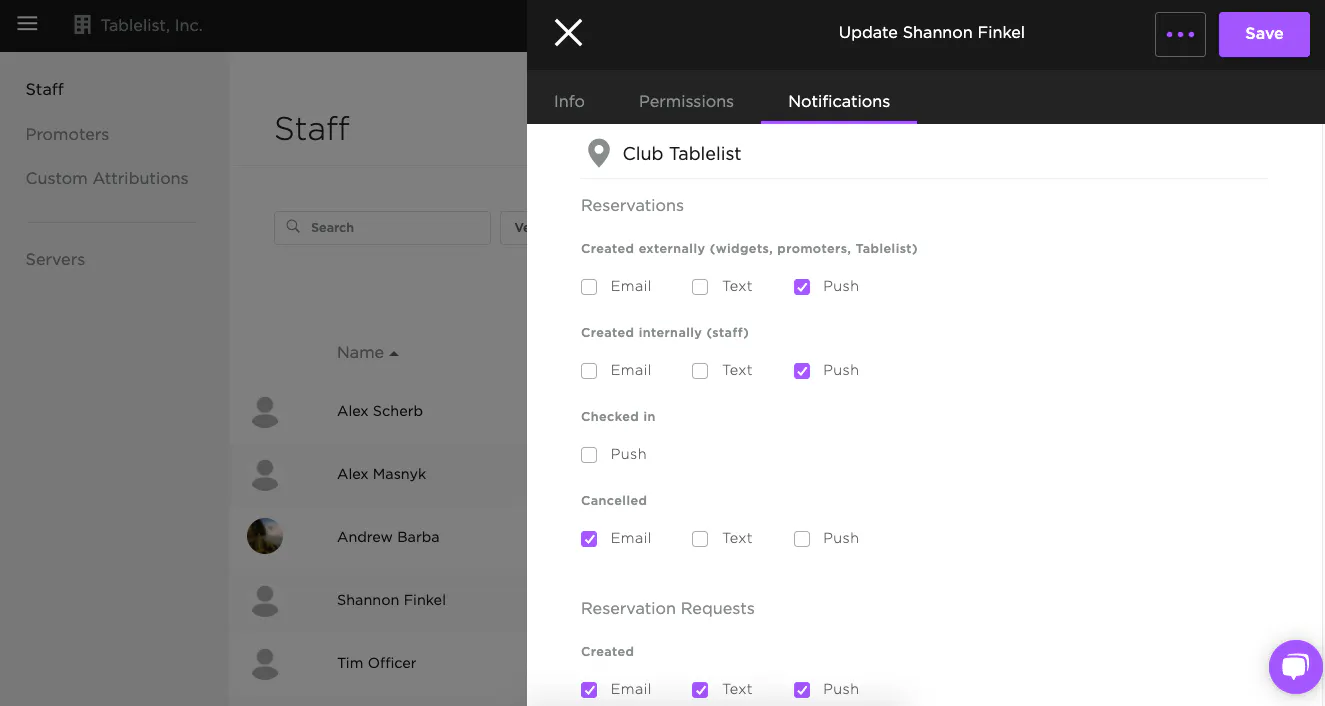Uncheck Email for Cancelled reservations
The image size is (1325, 706).
589,539
